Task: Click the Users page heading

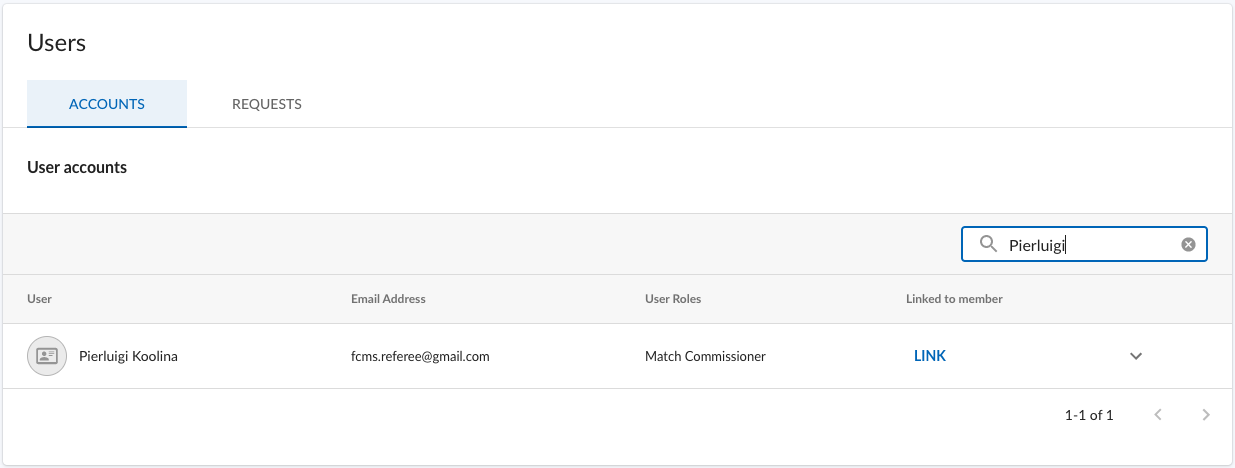Action: click(x=57, y=43)
